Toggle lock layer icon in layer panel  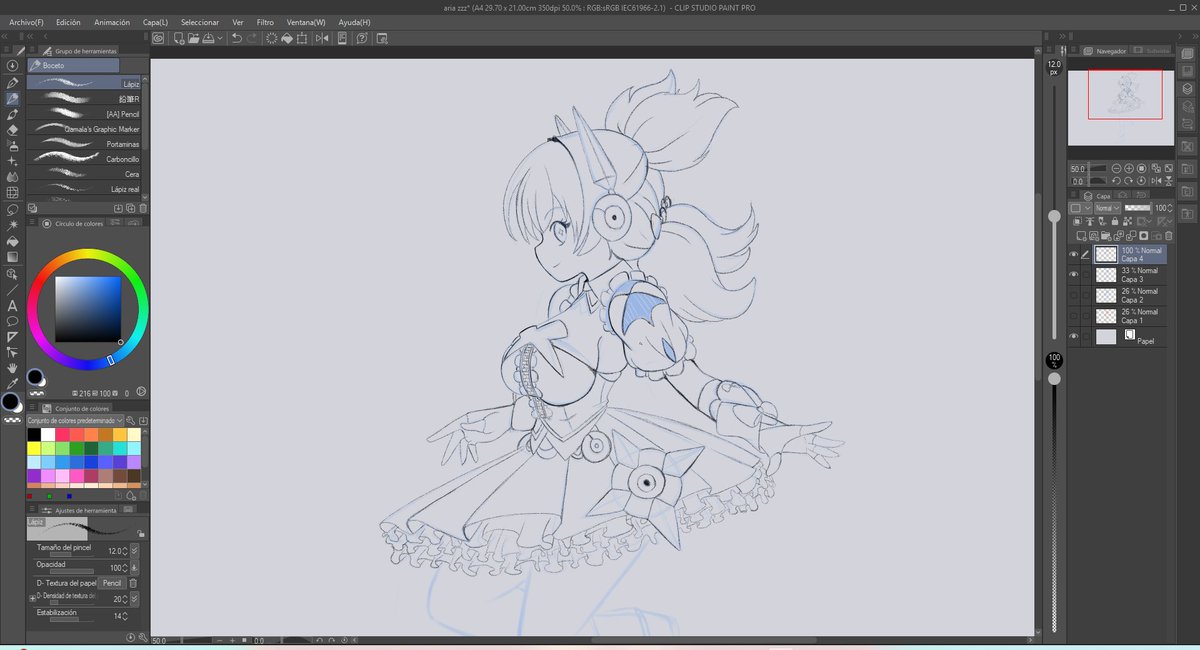pos(1115,221)
